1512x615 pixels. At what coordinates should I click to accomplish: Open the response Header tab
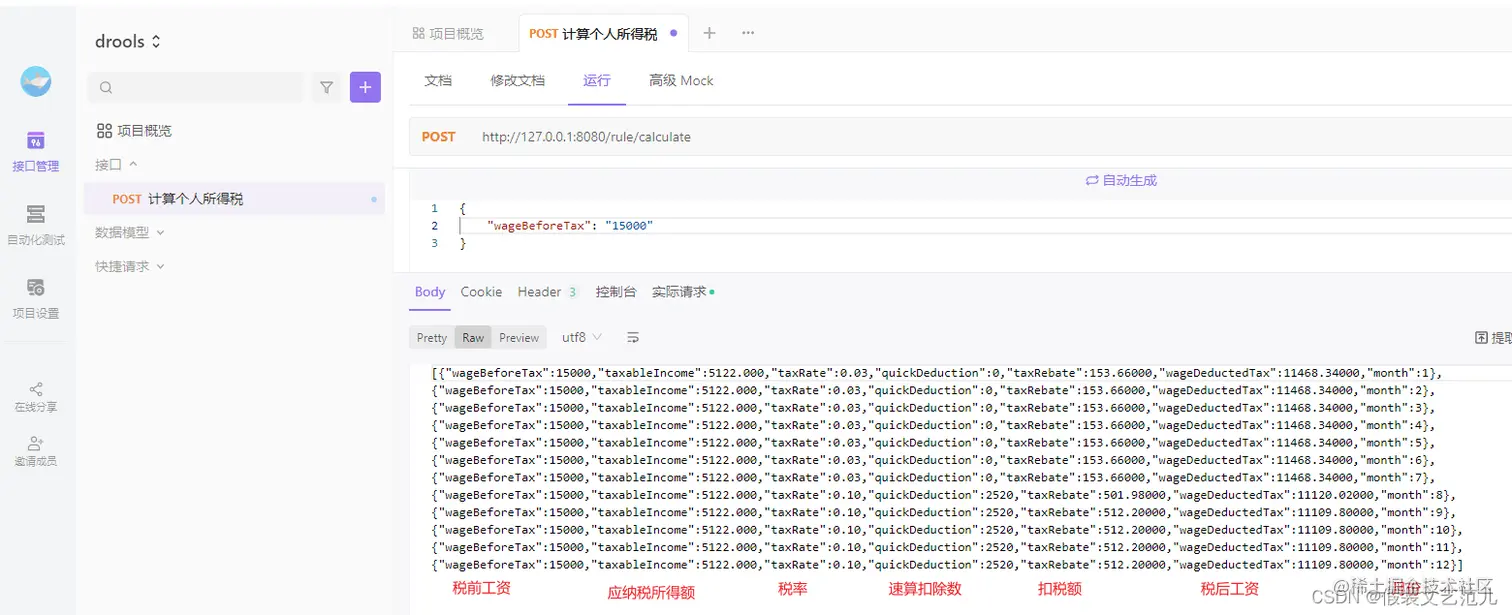point(548,292)
